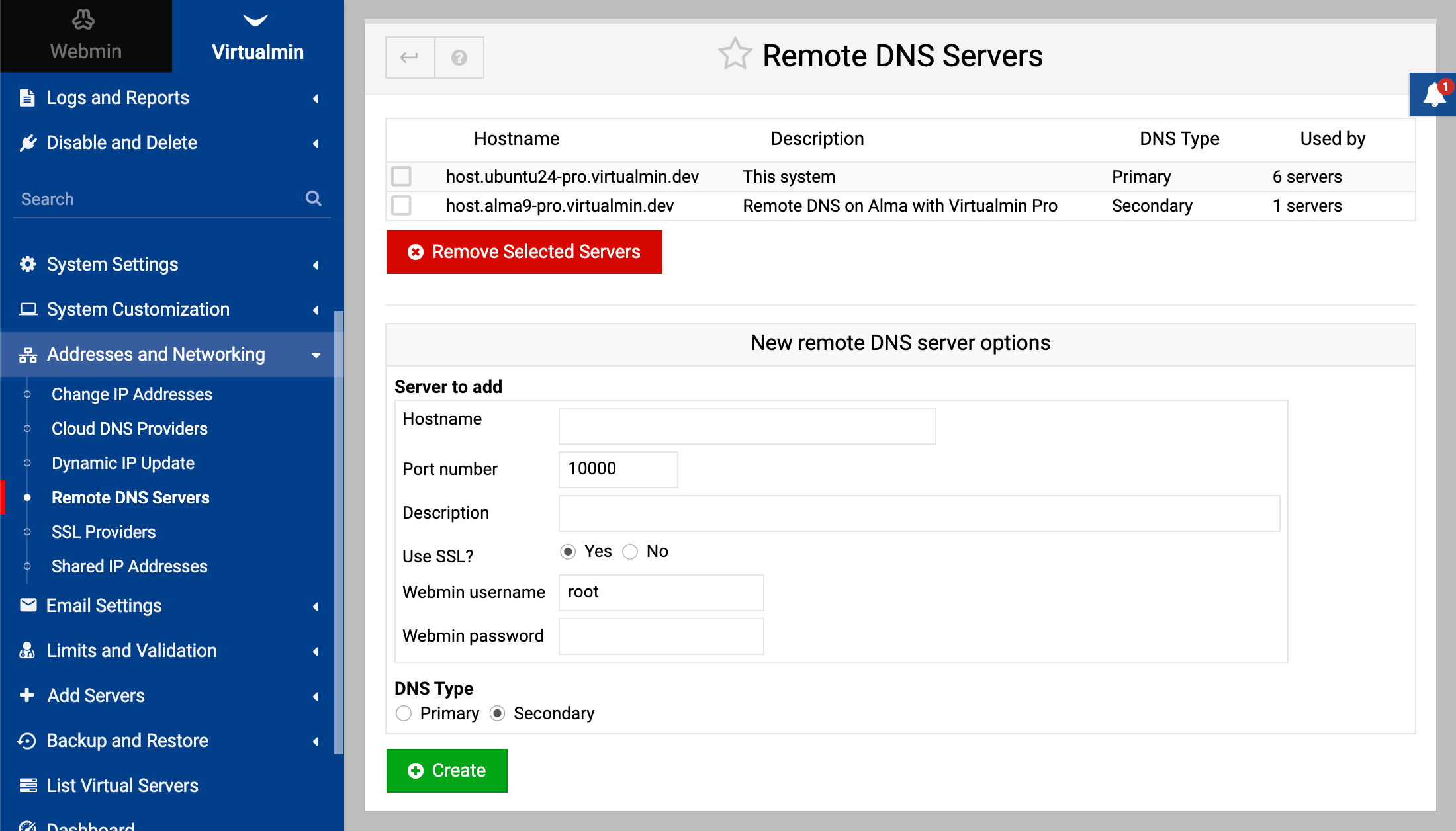Click the '6 servers' Used by cell

tap(1307, 177)
